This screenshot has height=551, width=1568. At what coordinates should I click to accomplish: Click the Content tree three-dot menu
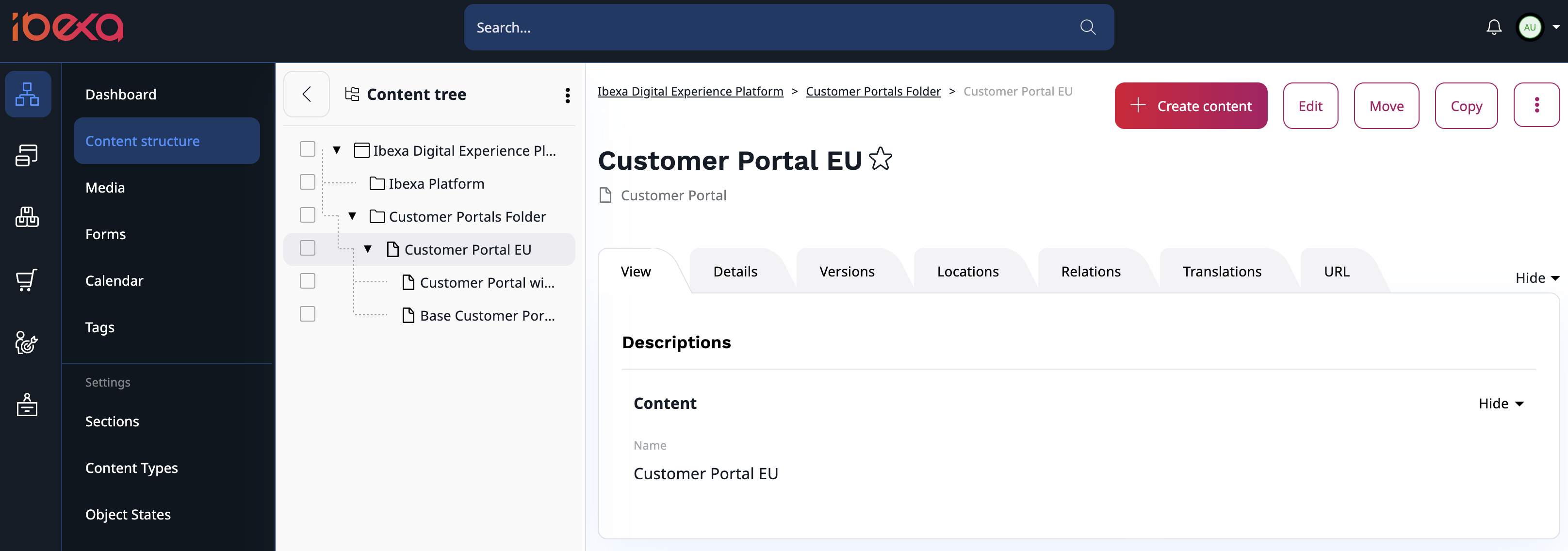pyautogui.click(x=567, y=94)
